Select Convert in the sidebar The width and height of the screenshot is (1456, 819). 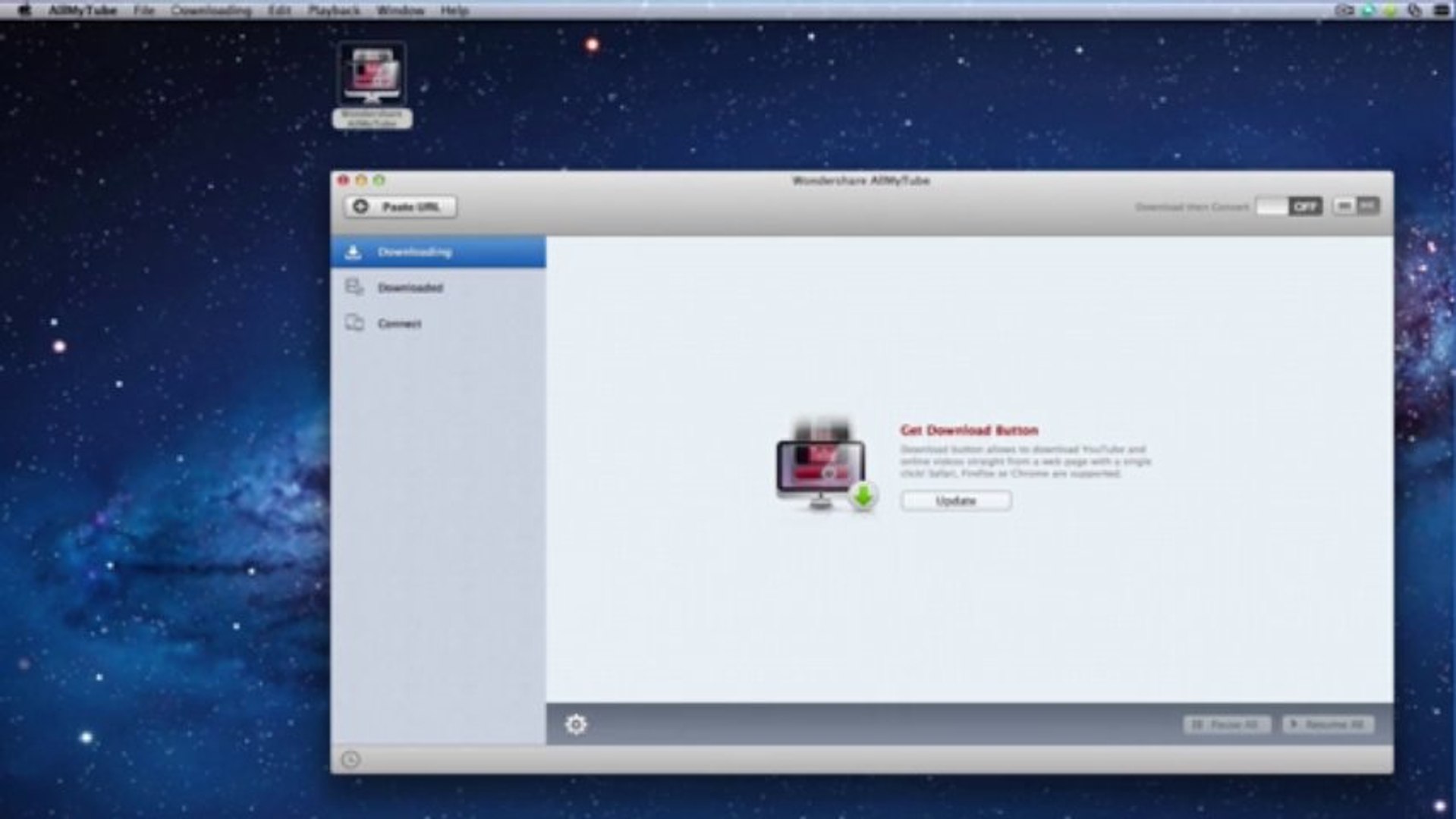[439, 324]
